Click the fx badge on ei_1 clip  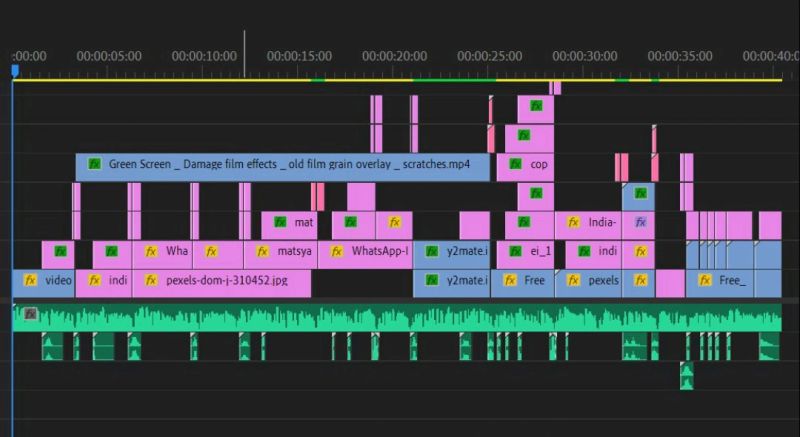pos(516,251)
